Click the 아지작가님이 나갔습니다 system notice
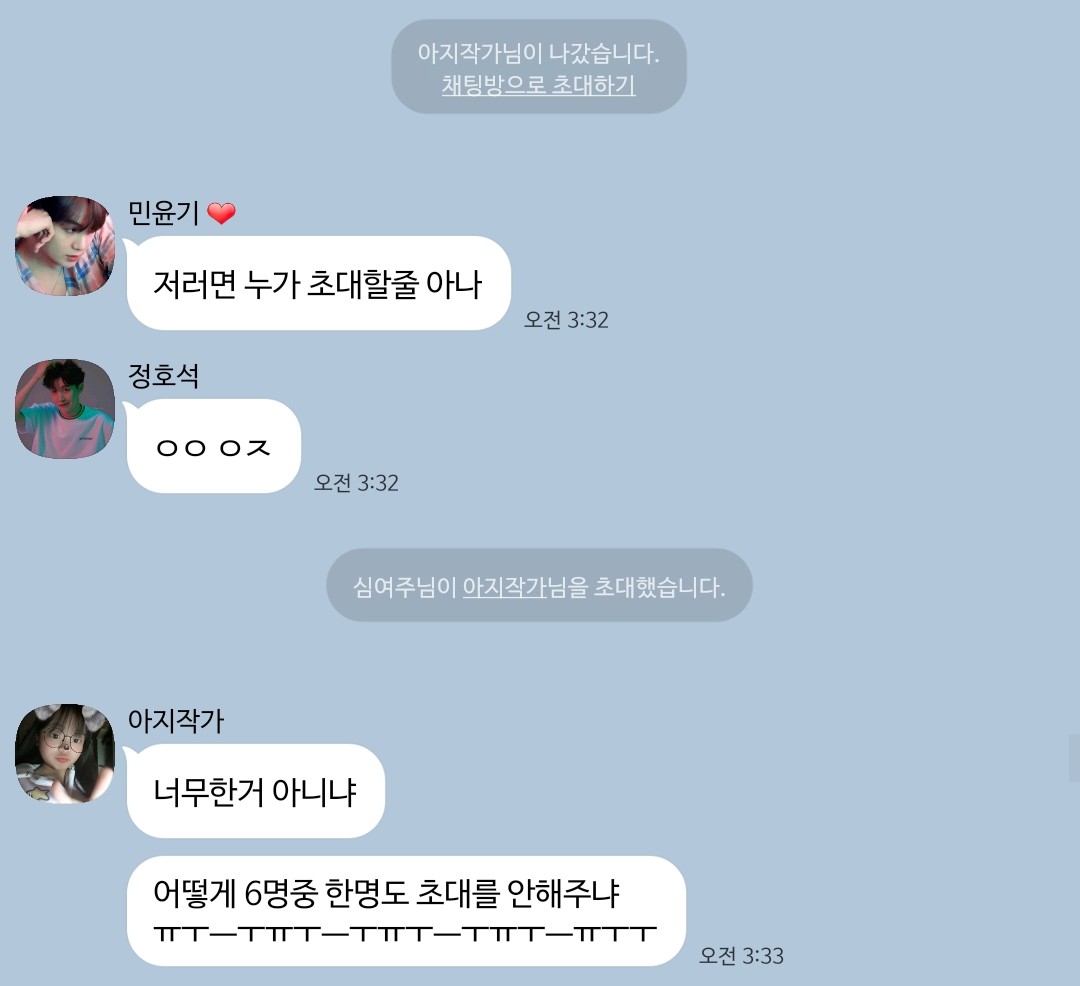Image resolution: width=1080 pixels, height=986 pixels. [539, 66]
